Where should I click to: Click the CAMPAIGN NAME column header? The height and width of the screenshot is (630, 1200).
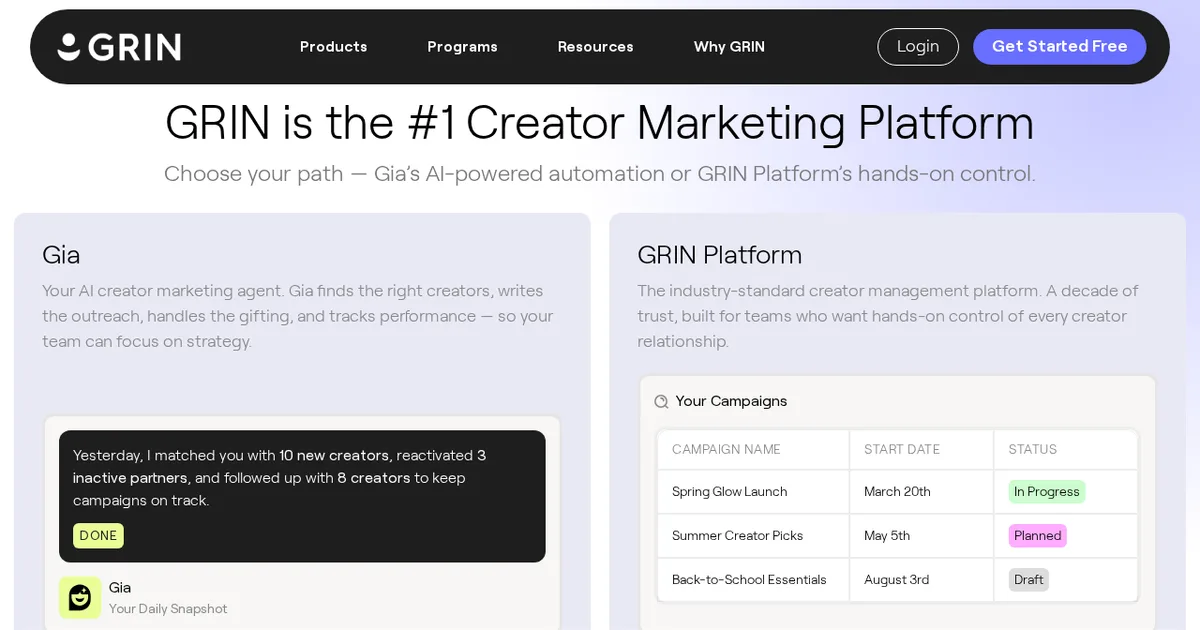point(726,450)
